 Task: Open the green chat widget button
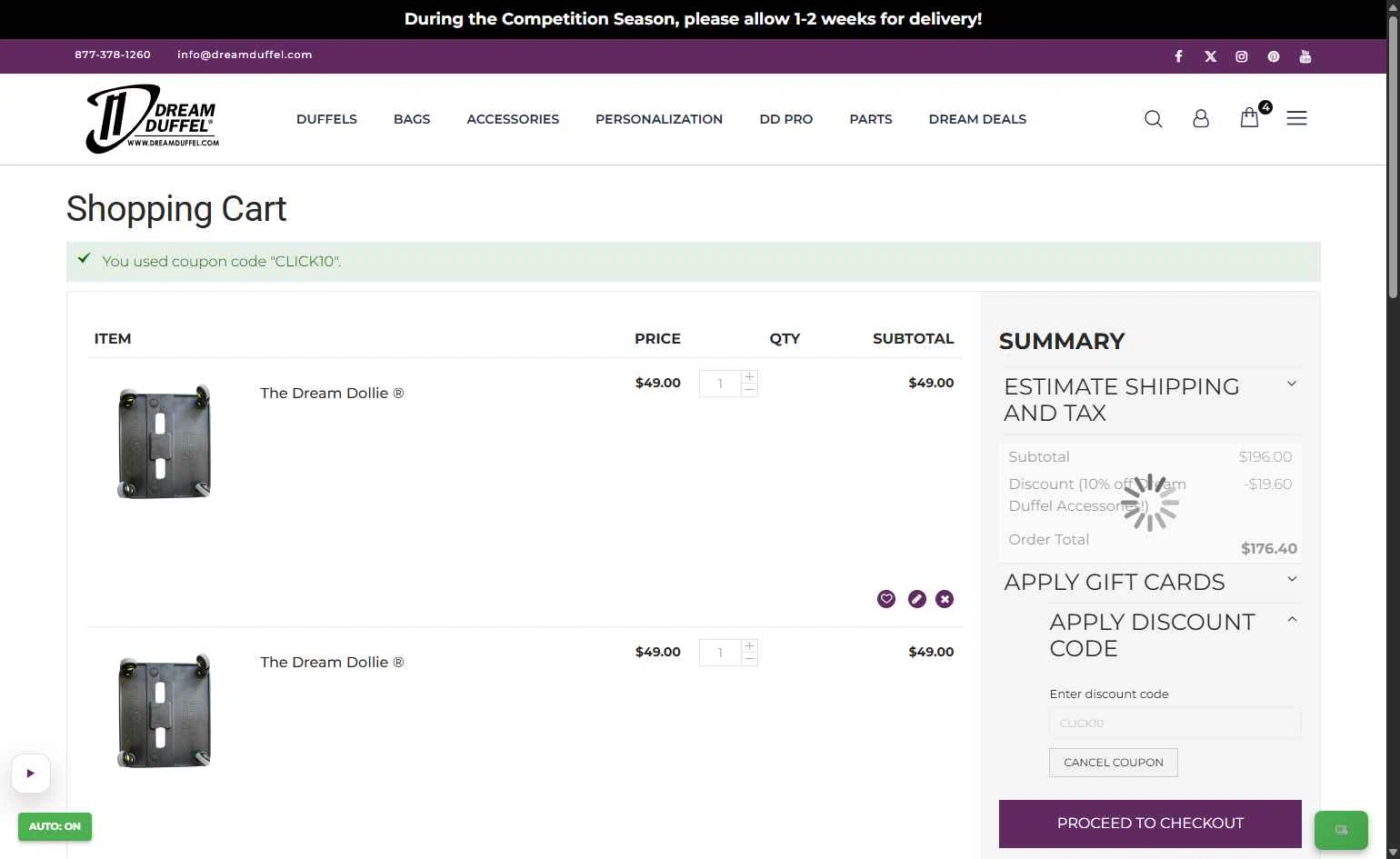(1341, 830)
